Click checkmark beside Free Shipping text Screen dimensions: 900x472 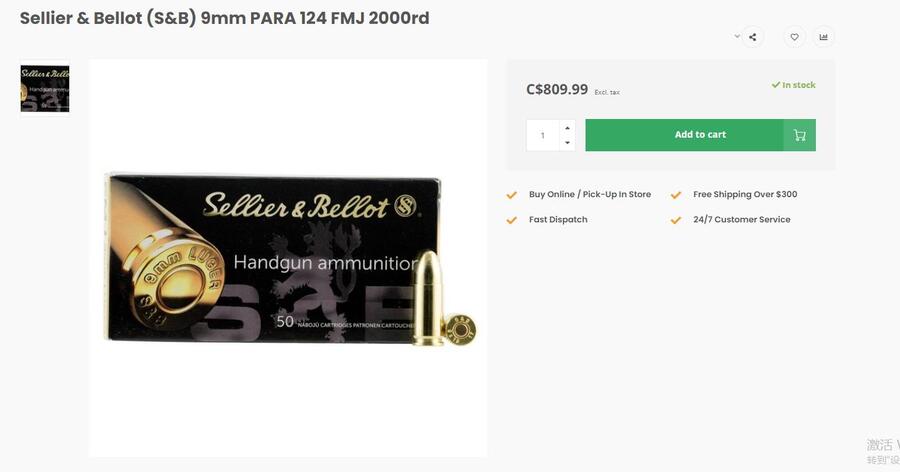pos(676,195)
